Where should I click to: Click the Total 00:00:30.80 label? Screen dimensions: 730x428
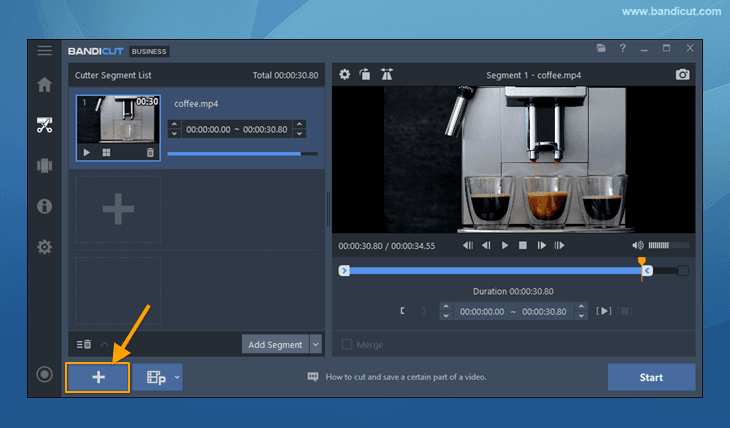click(x=285, y=75)
